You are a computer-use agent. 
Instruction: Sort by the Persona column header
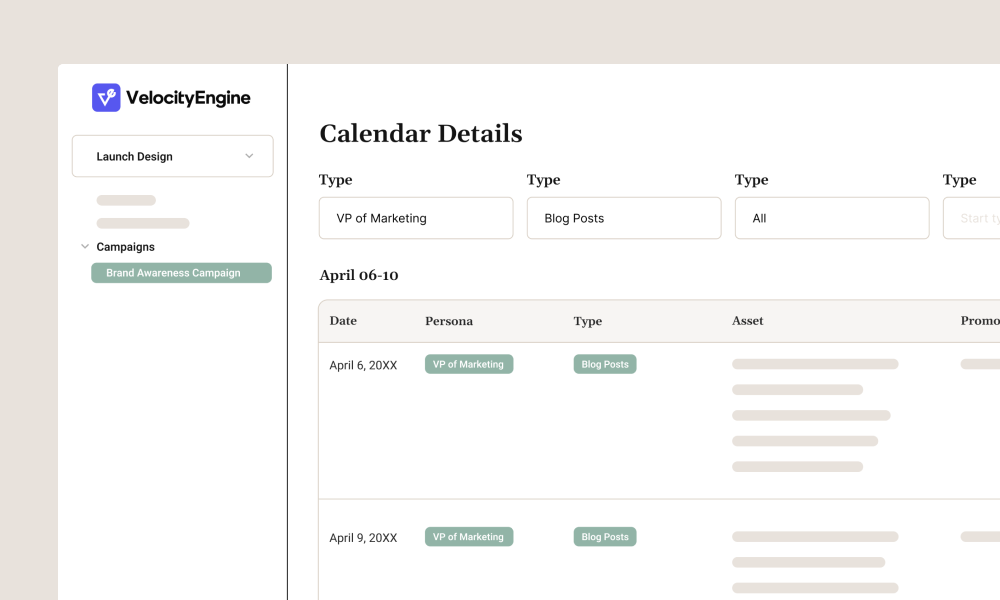pyautogui.click(x=449, y=321)
